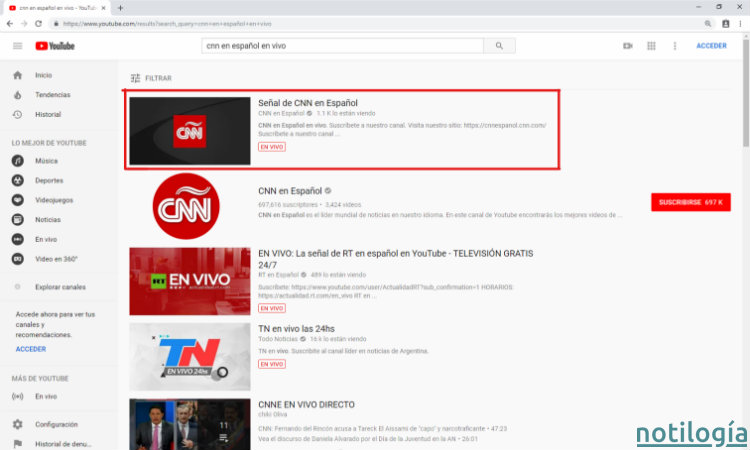Click Deportes in the sidebar
This screenshot has width=750, height=450.
[x=49, y=180]
